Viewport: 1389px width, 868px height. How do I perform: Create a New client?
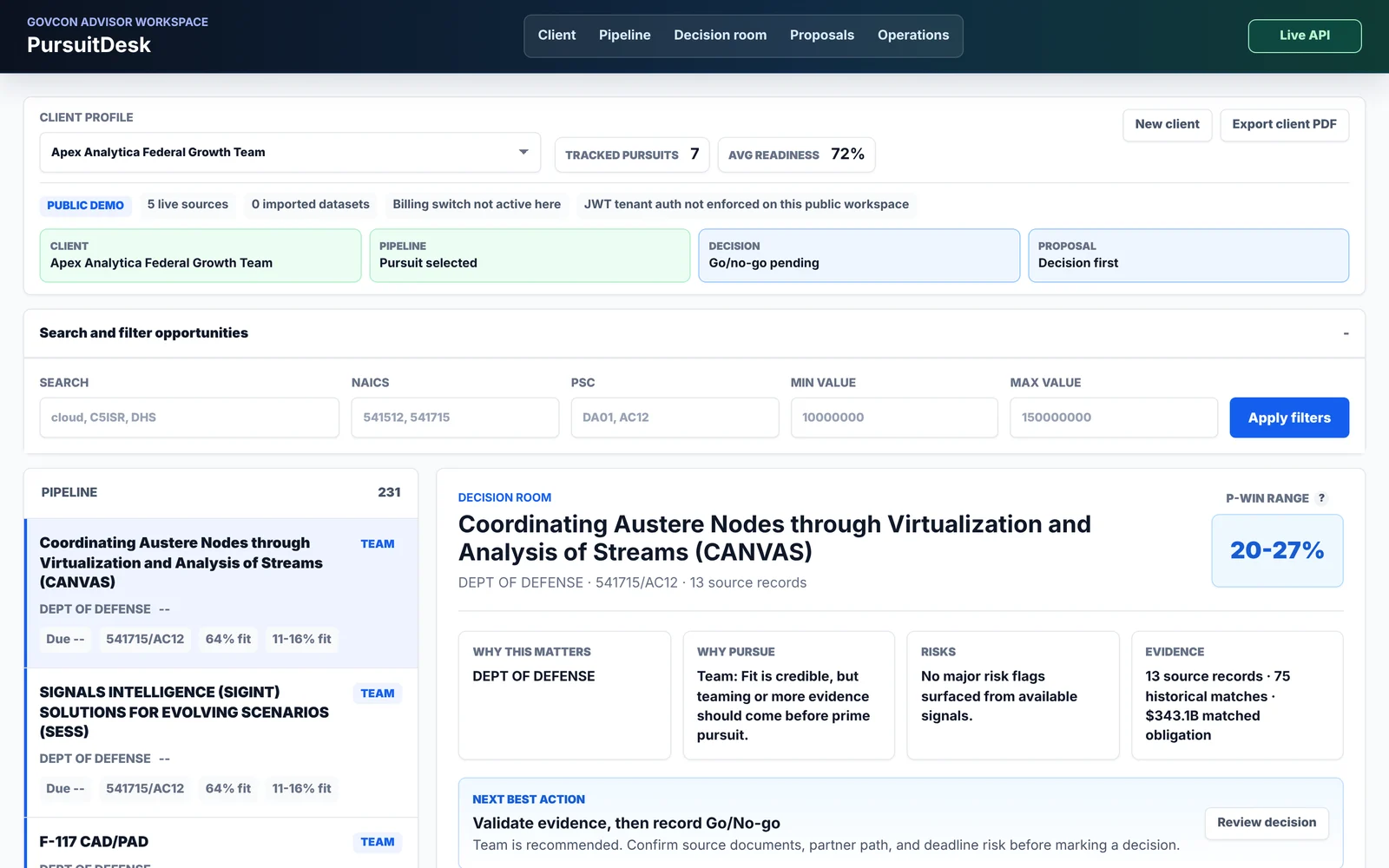1167,125
